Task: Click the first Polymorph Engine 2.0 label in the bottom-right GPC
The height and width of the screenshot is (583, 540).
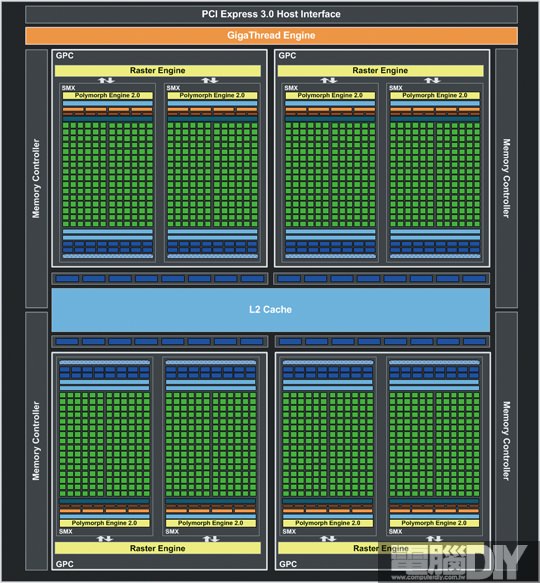Action: coord(328,523)
